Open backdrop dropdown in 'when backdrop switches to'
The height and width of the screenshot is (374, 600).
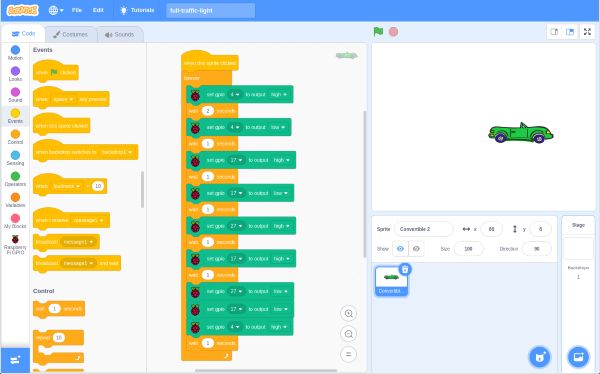116,152
